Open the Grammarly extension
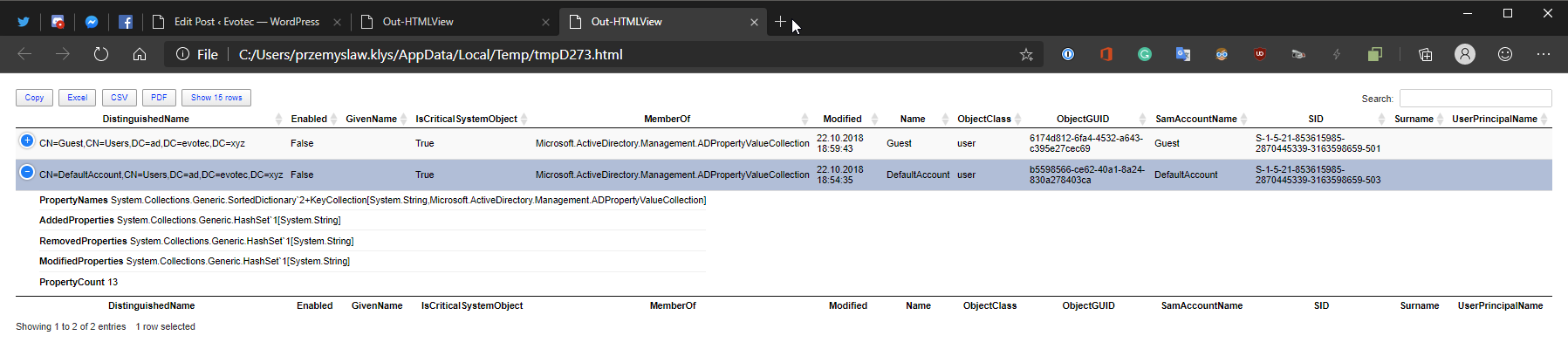 (1144, 54)
